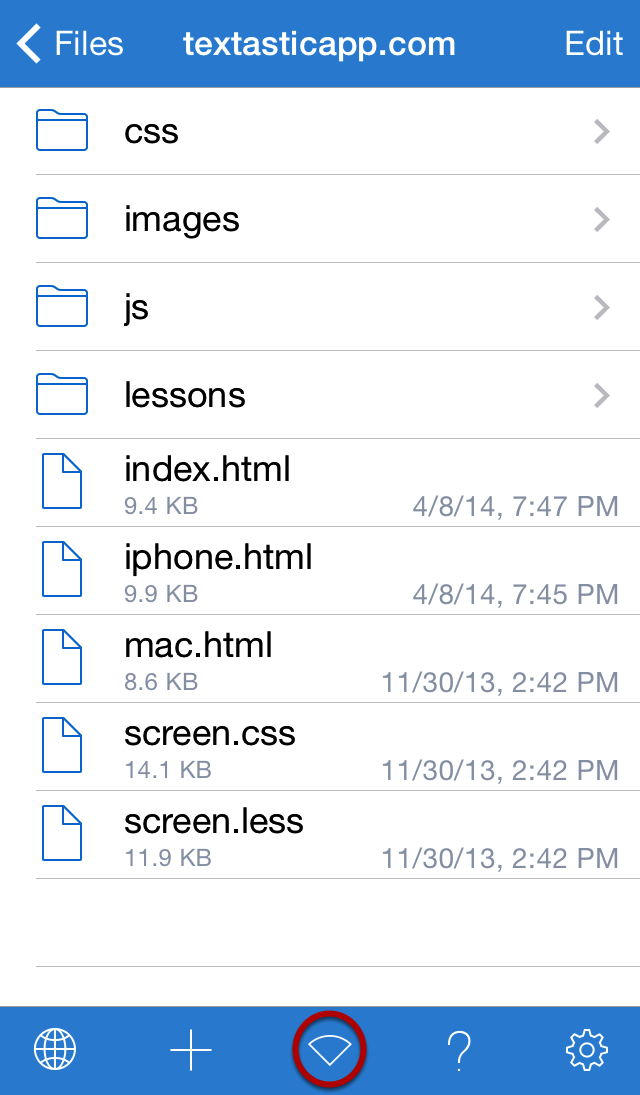This screenshot has width=640, height=1095.
Task: Open the settings gear icon
Action: pyautogui.click(x=587, y=1049)
